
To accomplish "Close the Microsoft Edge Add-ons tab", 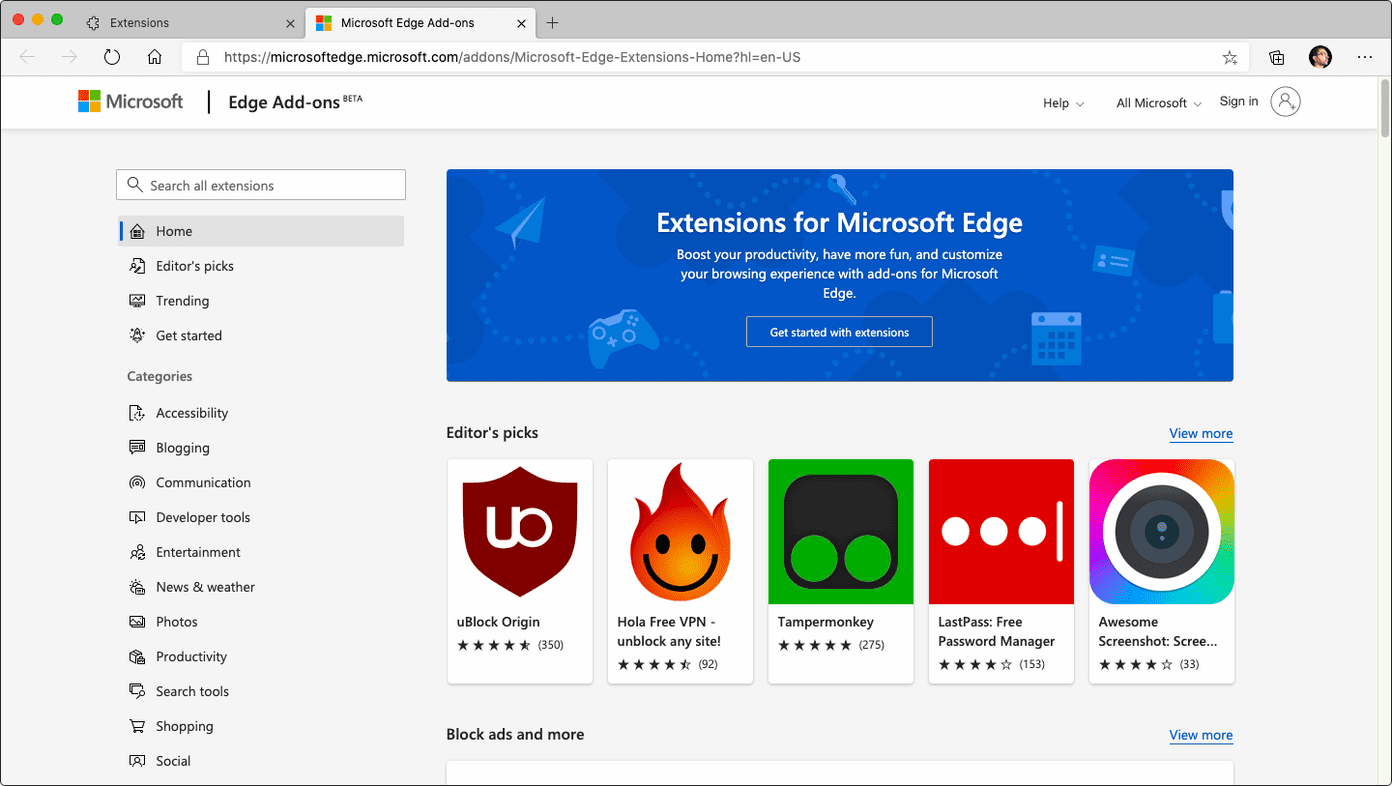I will pos(521,22).
